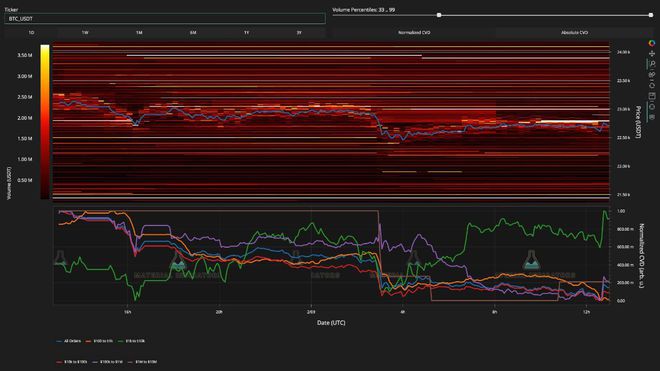The image size is (660, 371).
Task: Switch to Absolute CVD view
Action: (574, 32)
